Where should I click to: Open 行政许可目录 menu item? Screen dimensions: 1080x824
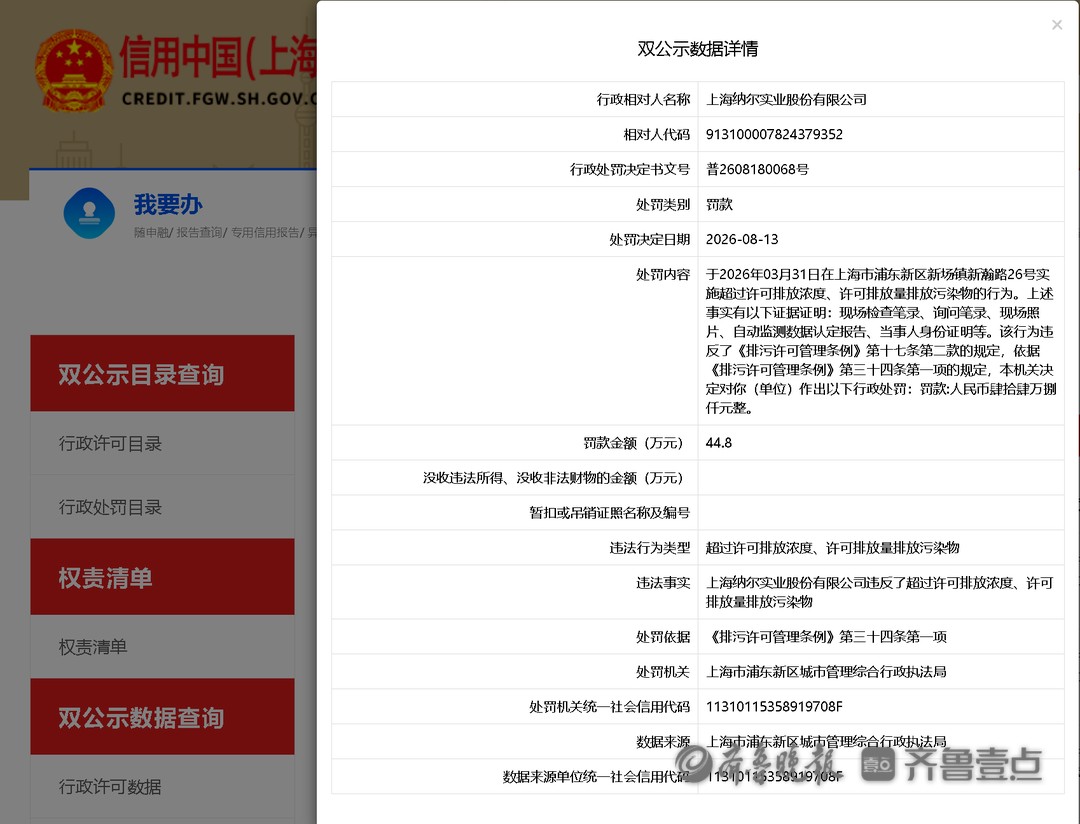(110, 443)
